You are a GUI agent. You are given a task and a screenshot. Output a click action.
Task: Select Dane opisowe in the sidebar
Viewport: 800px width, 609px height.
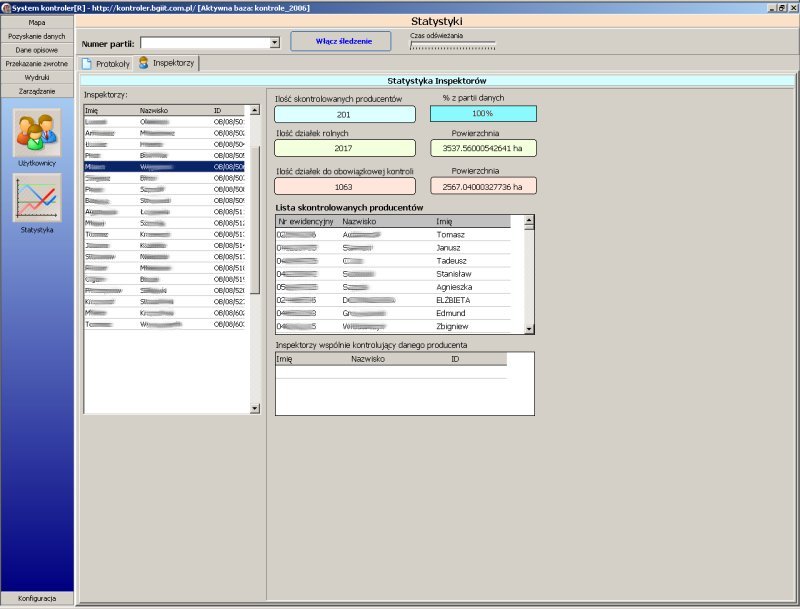point(37,50)
